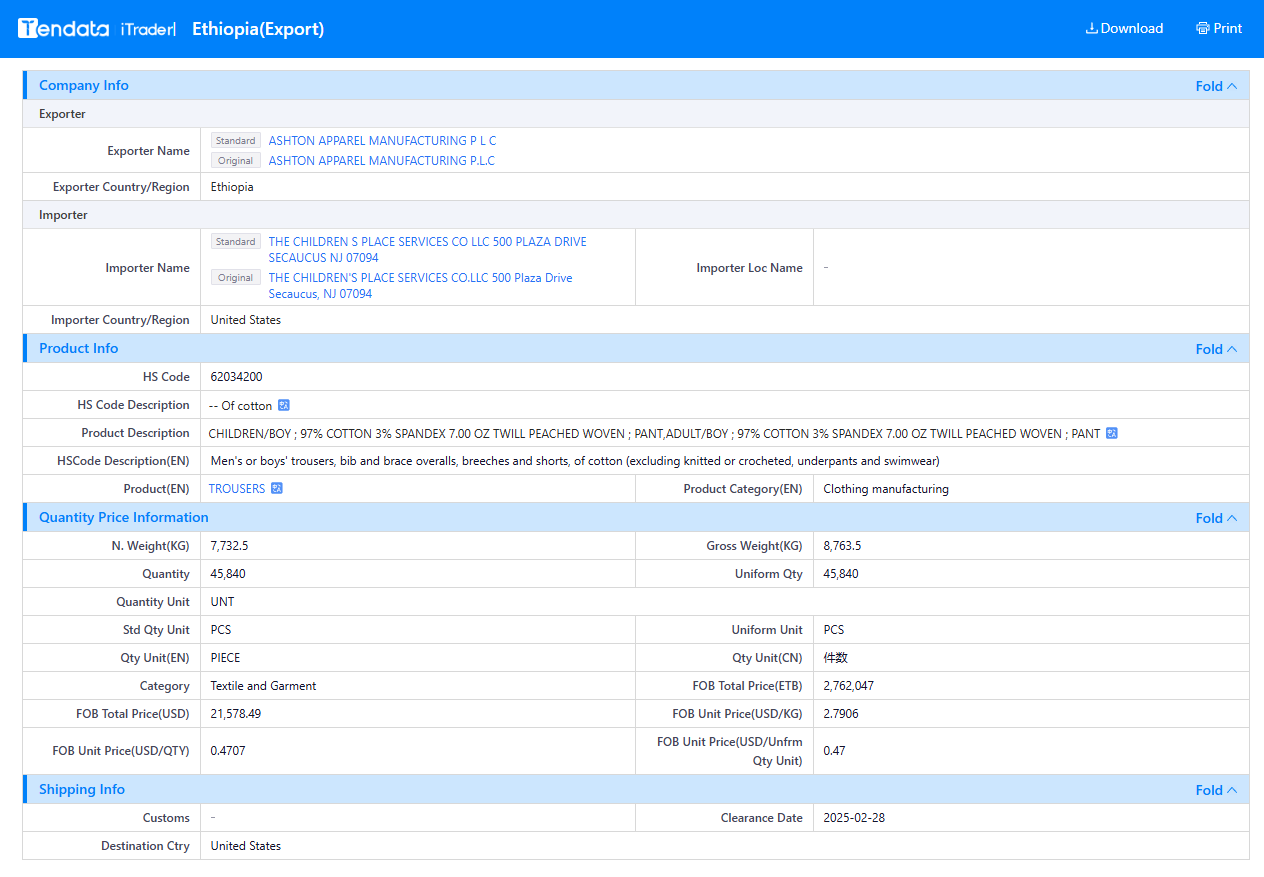Image resolution: width=1264 pixels, height=877 pixels.
Task: Select Product Category value Clothing manufacturing
Action: point(886,489)
